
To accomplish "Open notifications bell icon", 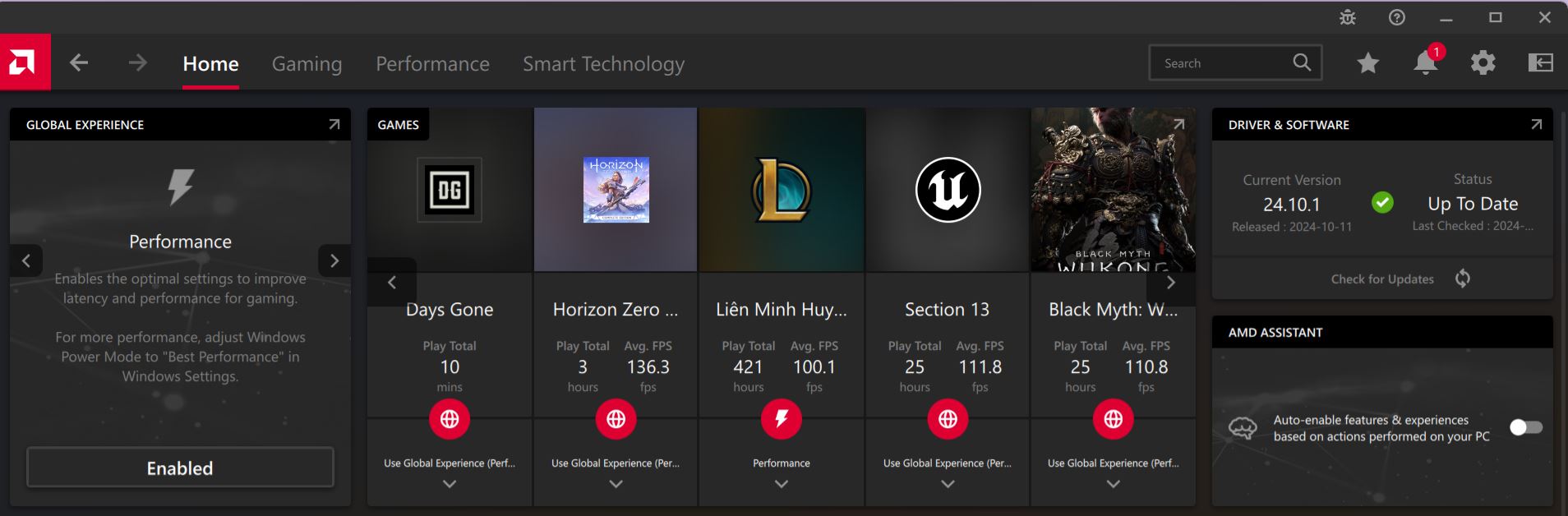I will pos(1426,62).
